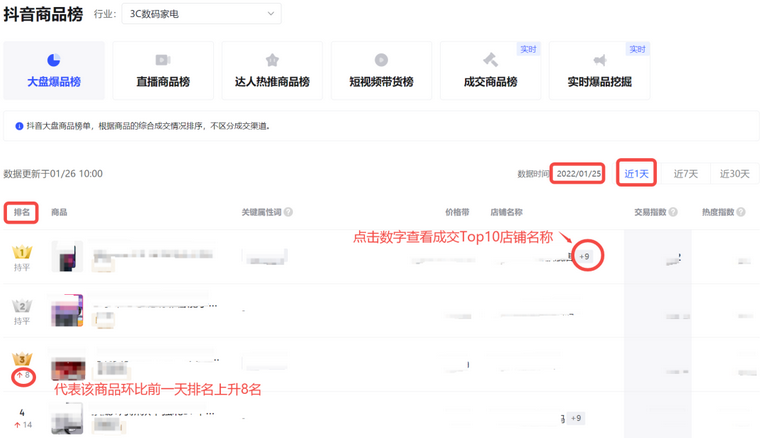
Task: Click the 数据更新于01/26 10:00 text
Action: (x=53, y=174)
